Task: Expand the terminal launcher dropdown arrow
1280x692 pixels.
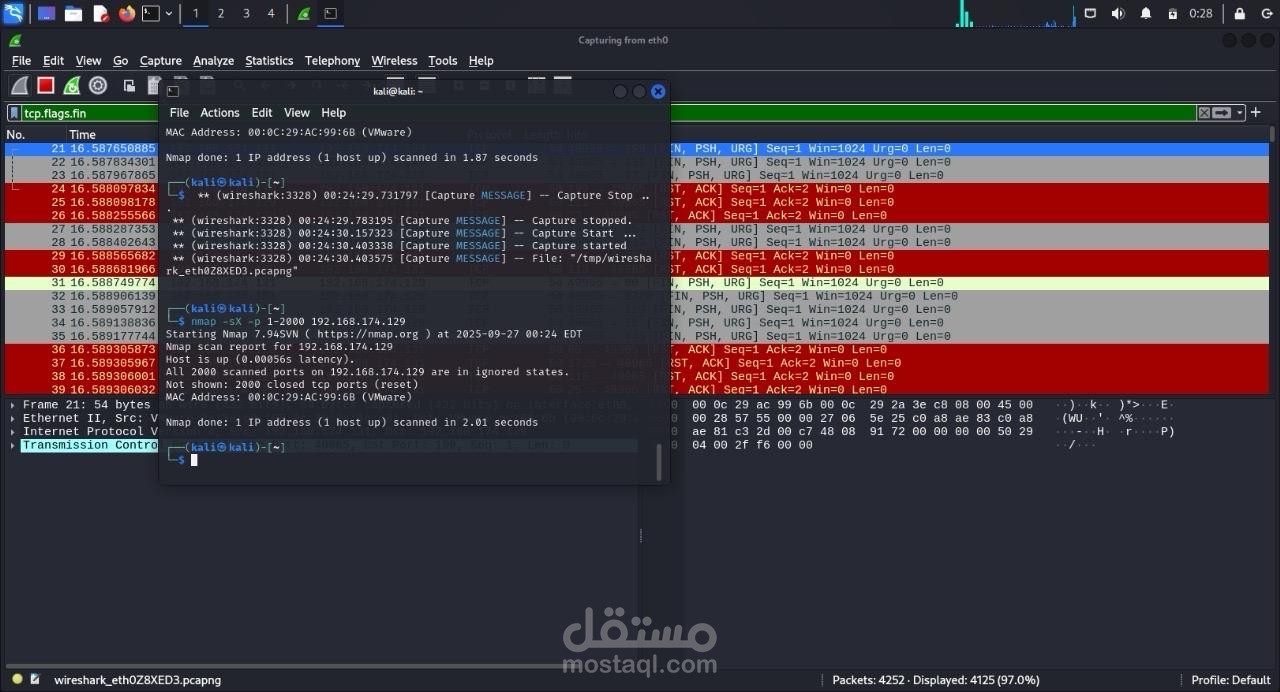Action: click(x=168, y=13)
